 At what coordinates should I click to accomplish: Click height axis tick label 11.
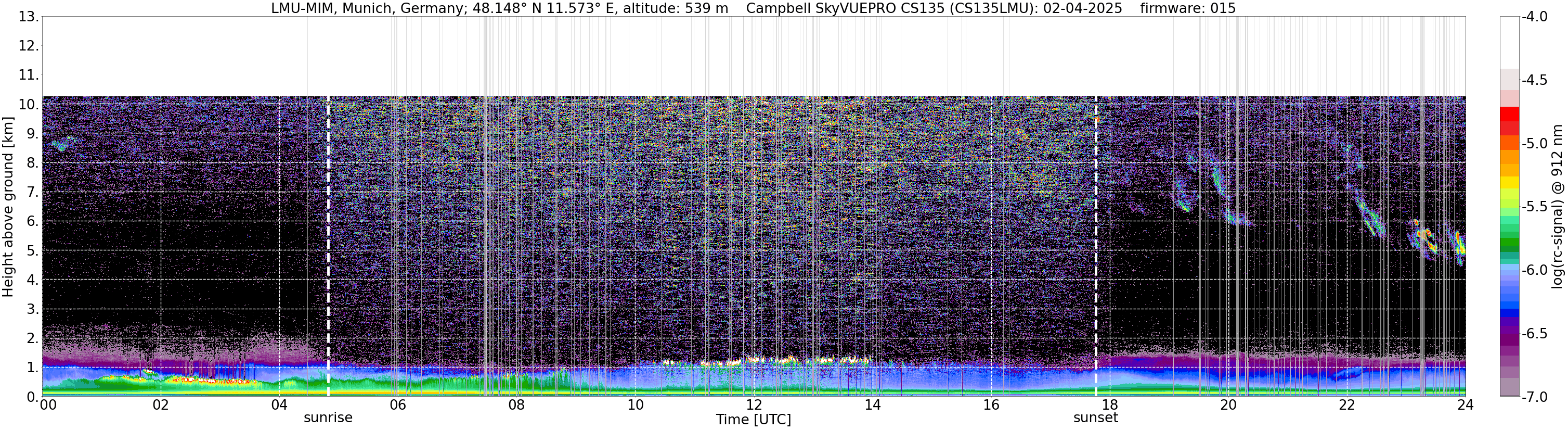29,75
